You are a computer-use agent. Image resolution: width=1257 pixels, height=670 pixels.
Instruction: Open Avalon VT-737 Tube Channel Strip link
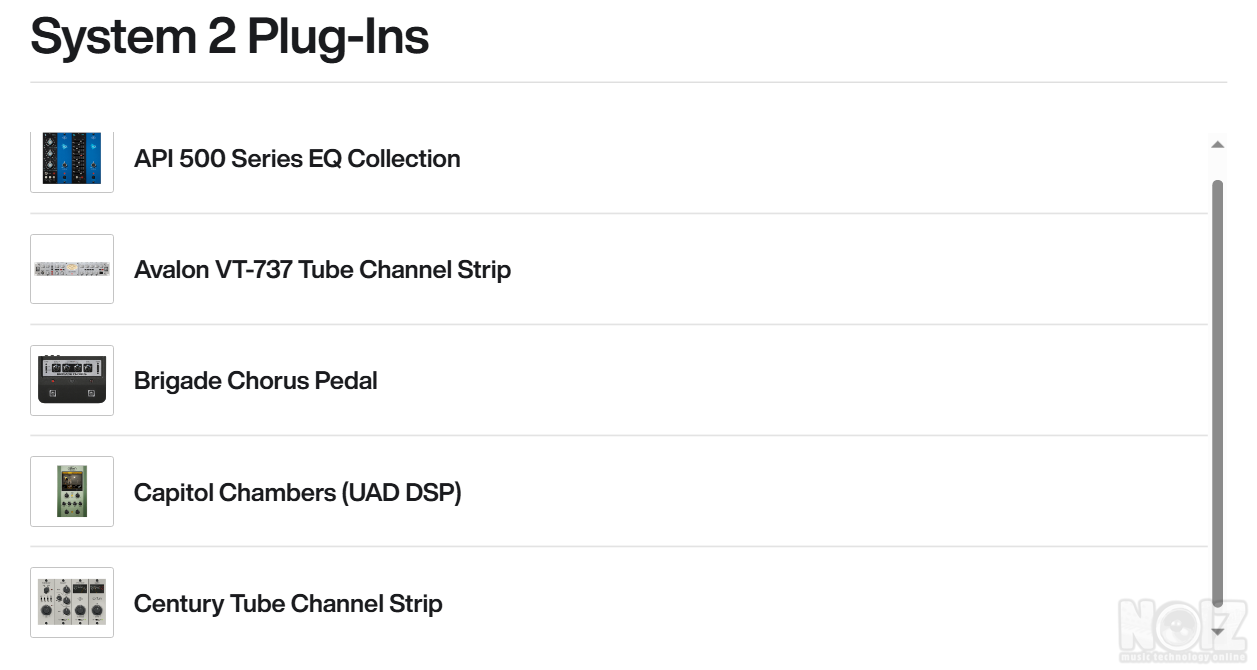322,270
